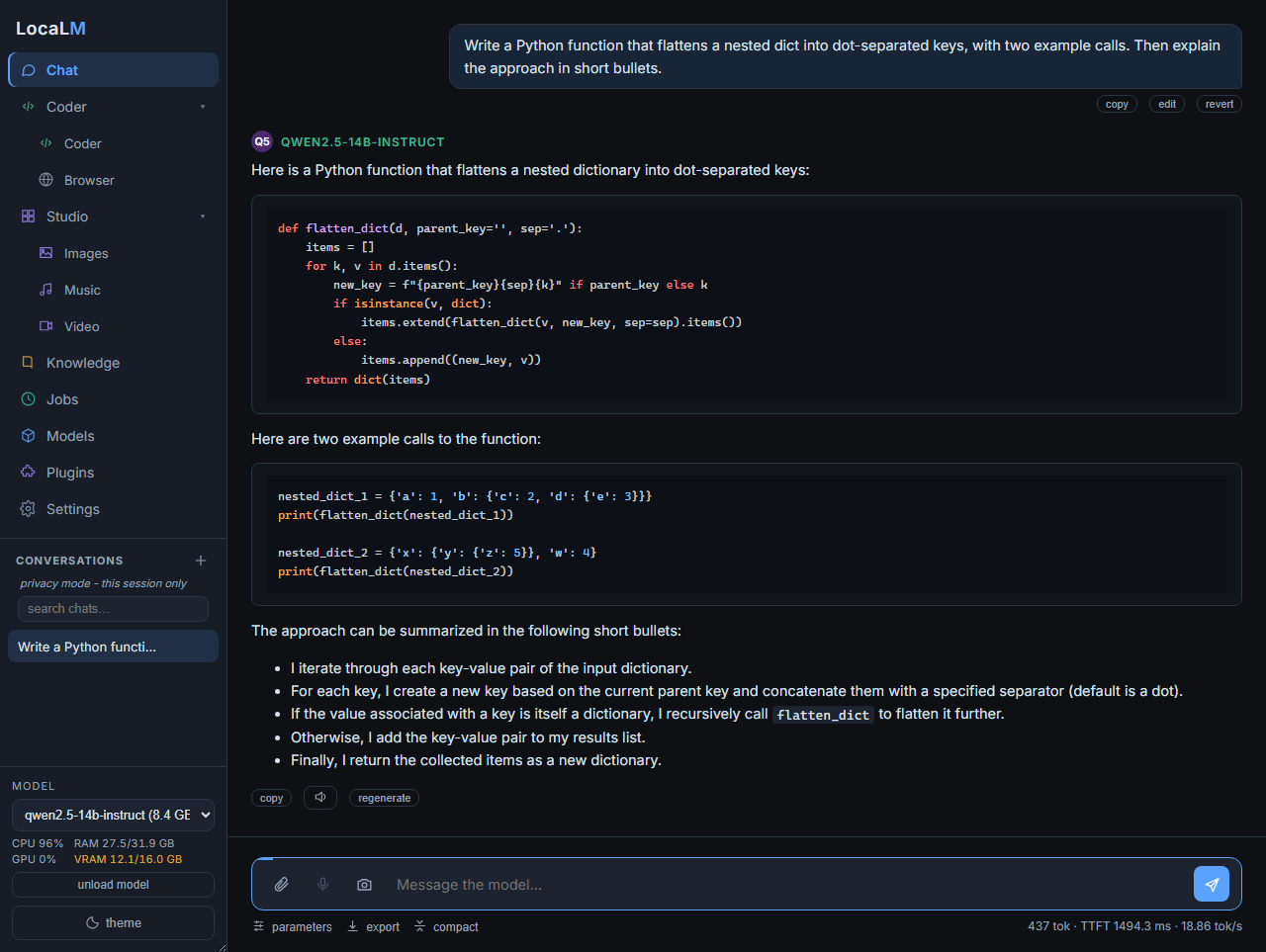Open the Models section
The width and height of the screenshot is (1266, 952).
pyautogui.click(x=113, y=436)
